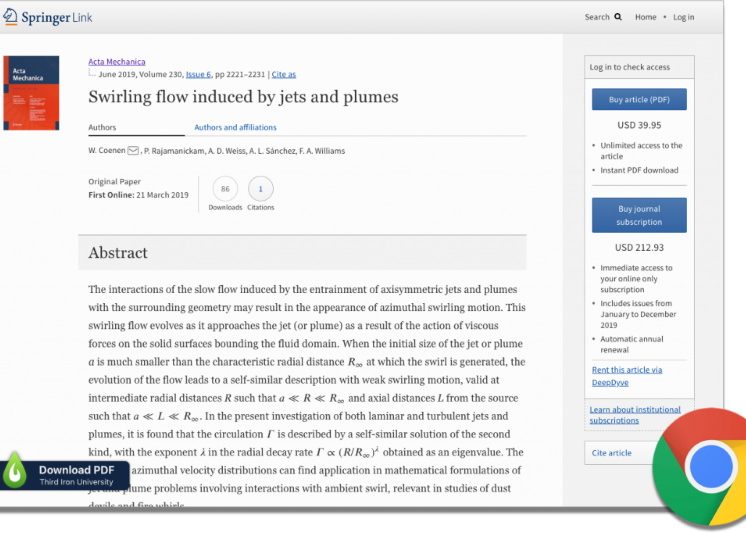Click the Google Chrome logo
The width and height of the screenshot is (746, 533).
[x=702, y=469]
